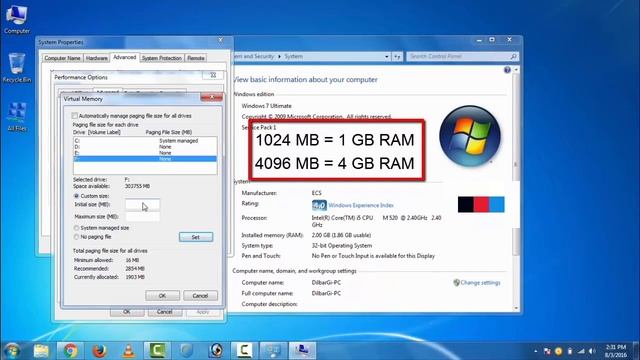The height and width of the screenshot is (360, 640).
Task: Click the search magnifier in Control Panel
Action: pos(513,56)
